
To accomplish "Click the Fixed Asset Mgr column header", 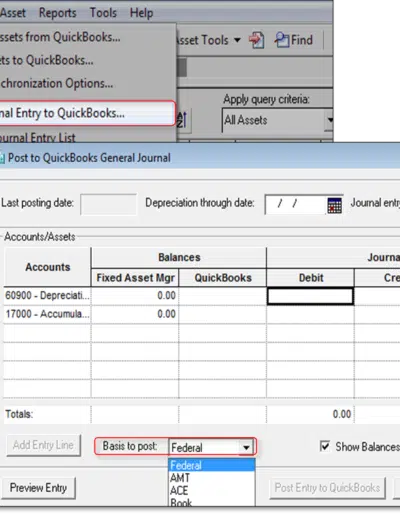I will coord(135,278).
